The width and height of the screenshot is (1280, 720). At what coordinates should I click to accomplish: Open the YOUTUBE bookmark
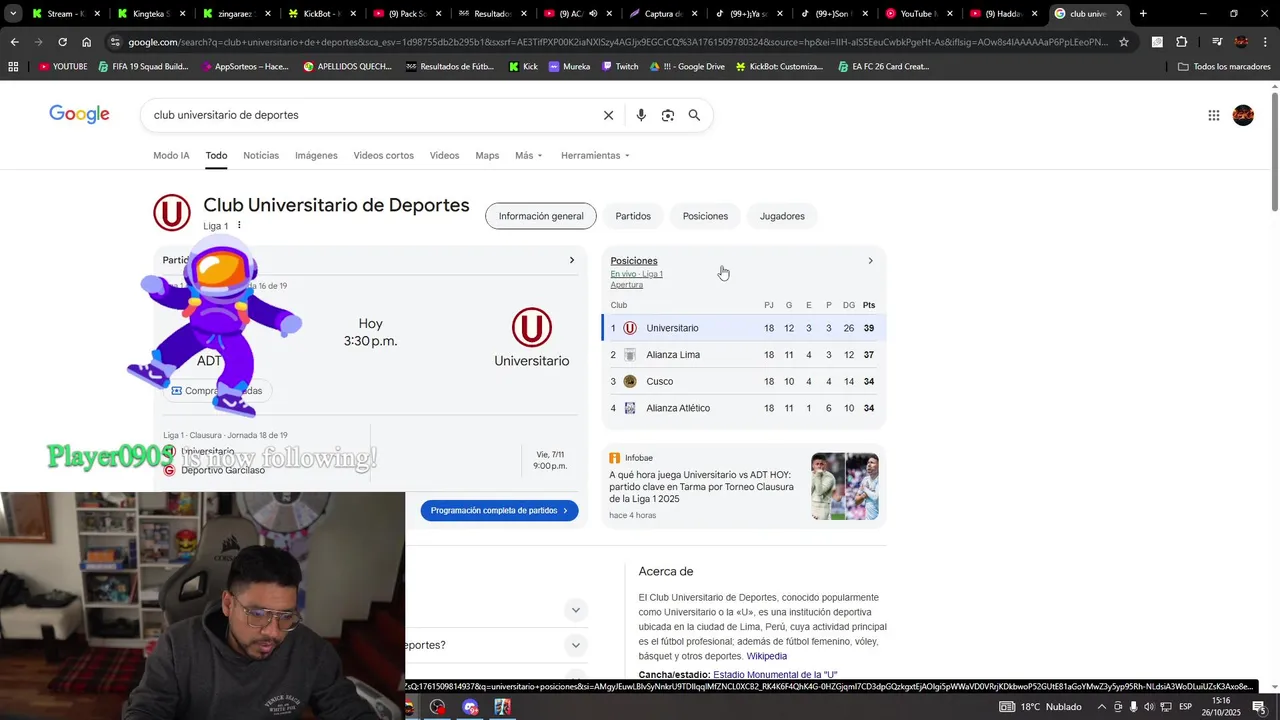click(x=63, y=66)
